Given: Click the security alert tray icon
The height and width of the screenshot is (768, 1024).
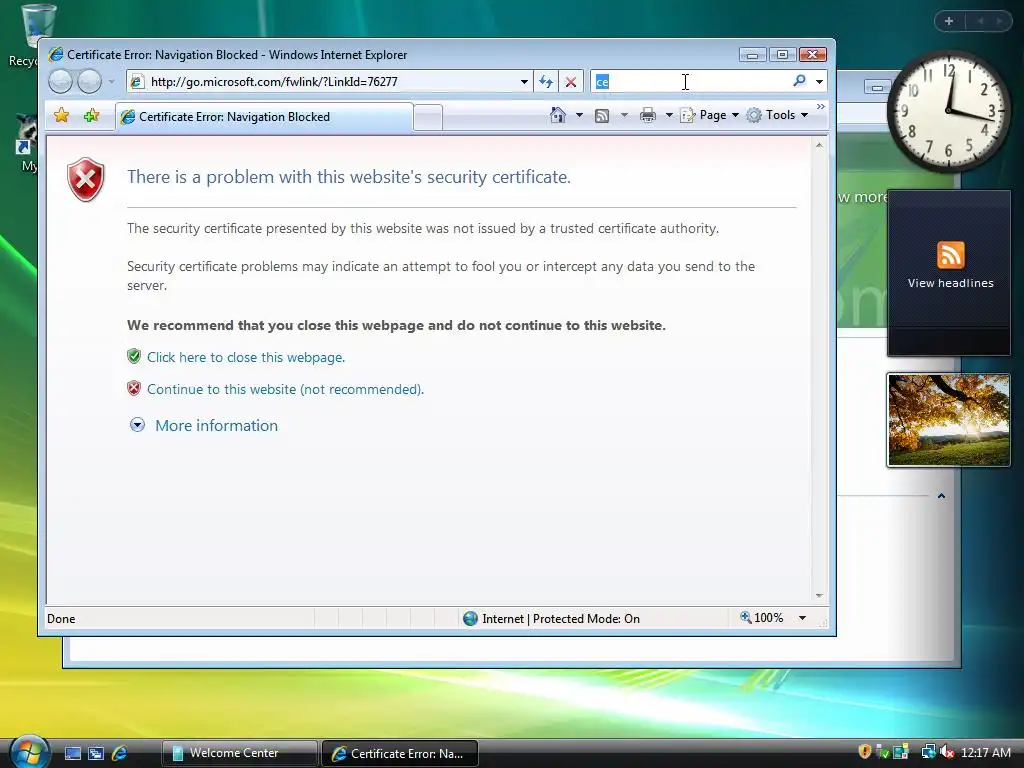Looking at the screenshot, I should click(865, 752).
